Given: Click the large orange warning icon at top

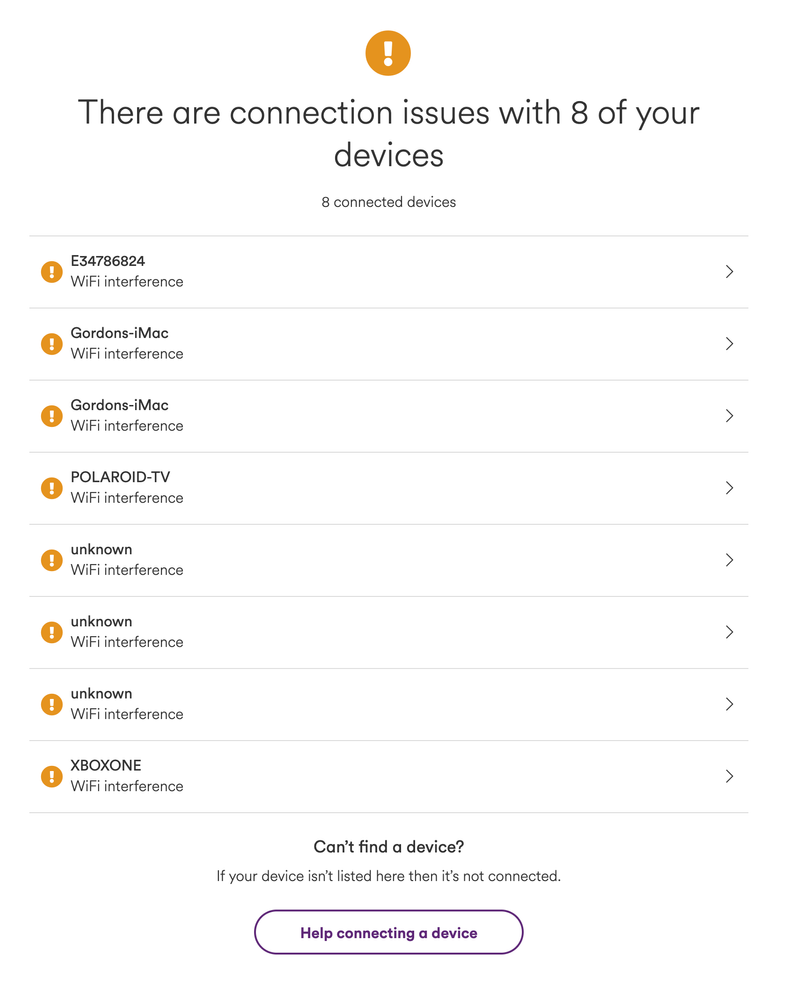Looking at the screenshot, I should coord(388,53).
